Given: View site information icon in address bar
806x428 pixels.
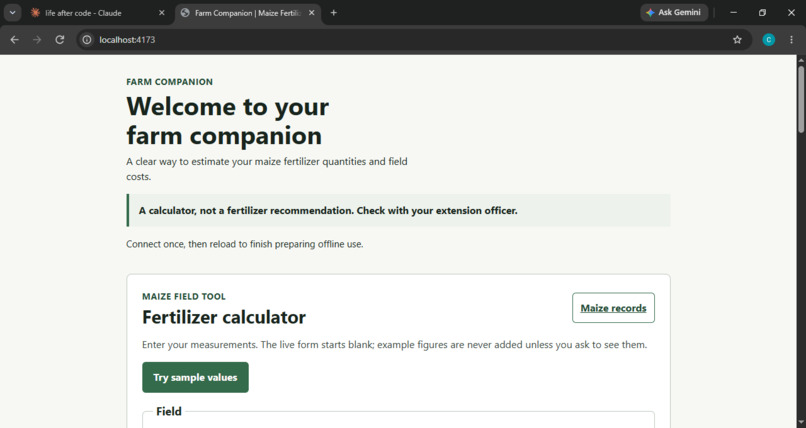Looking at the screenshot, I should (87, 40).
